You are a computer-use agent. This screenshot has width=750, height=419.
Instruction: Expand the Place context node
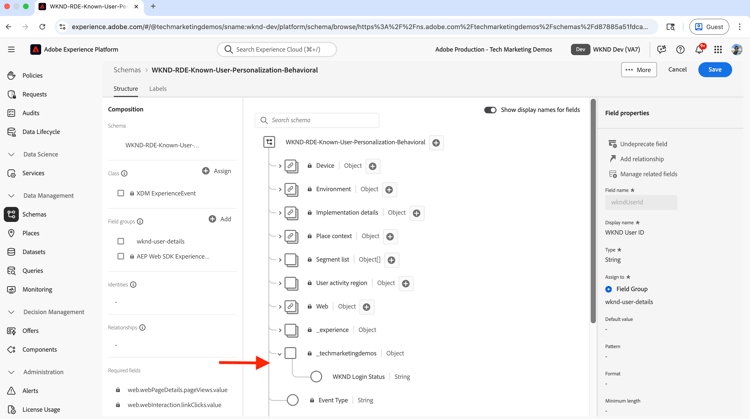click(x=280, y=236)
